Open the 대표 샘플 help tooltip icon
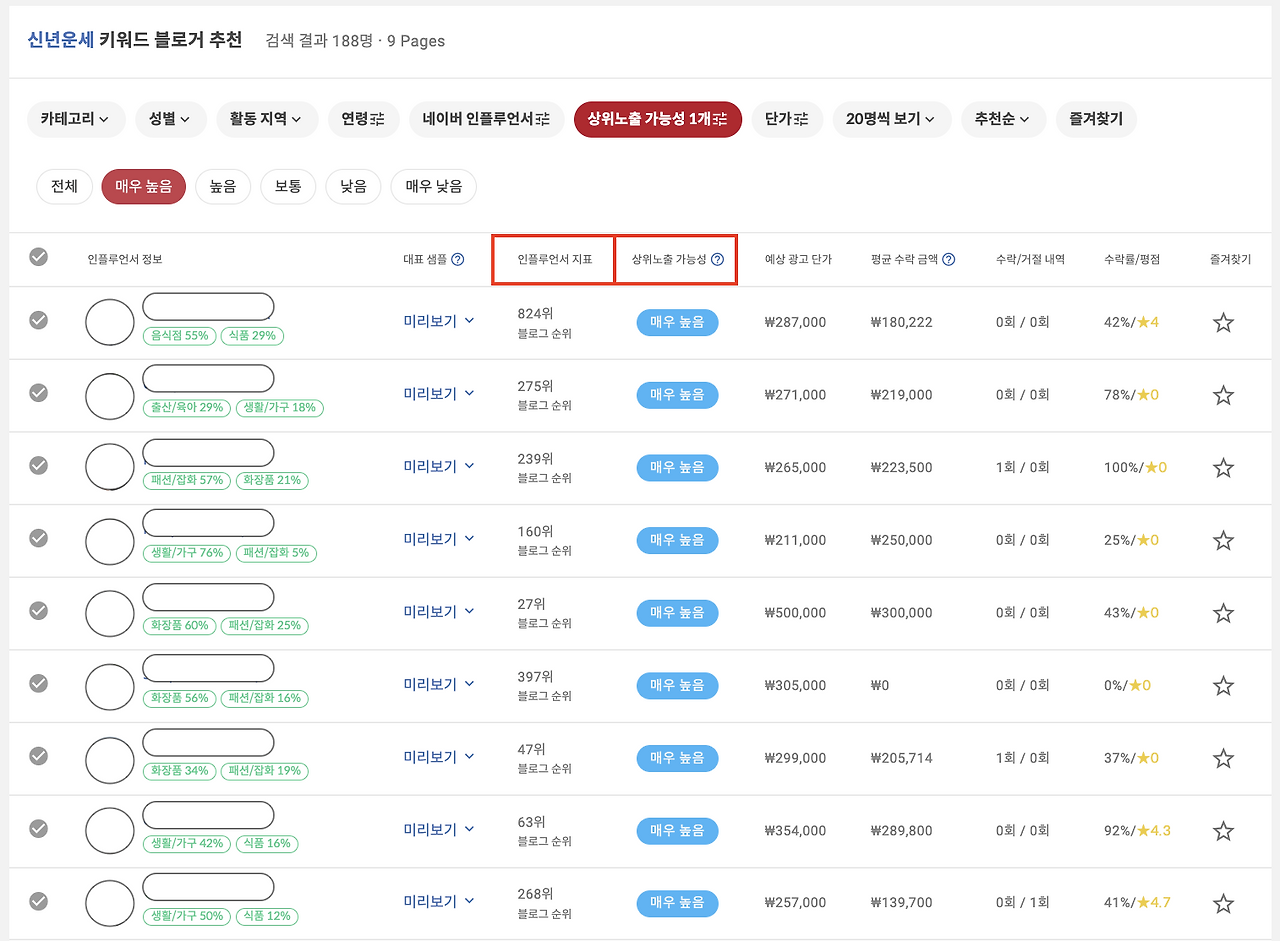Screen dimensions: 1280x941 tap(458, 259)
